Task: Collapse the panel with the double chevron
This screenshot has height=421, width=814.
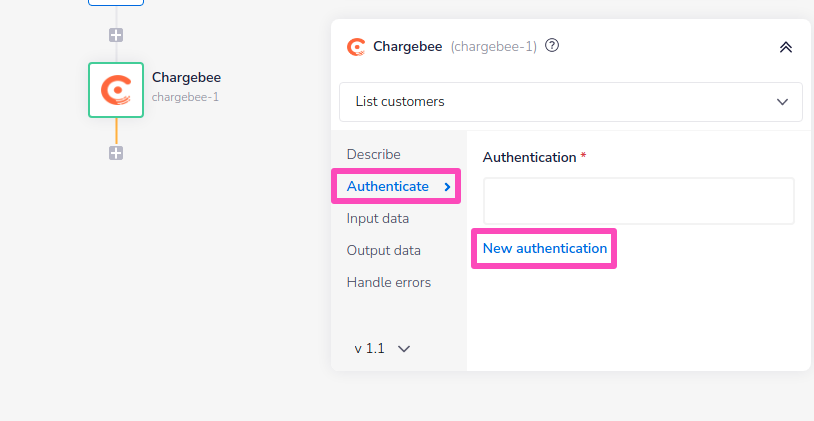Action: tap(785, 47)
